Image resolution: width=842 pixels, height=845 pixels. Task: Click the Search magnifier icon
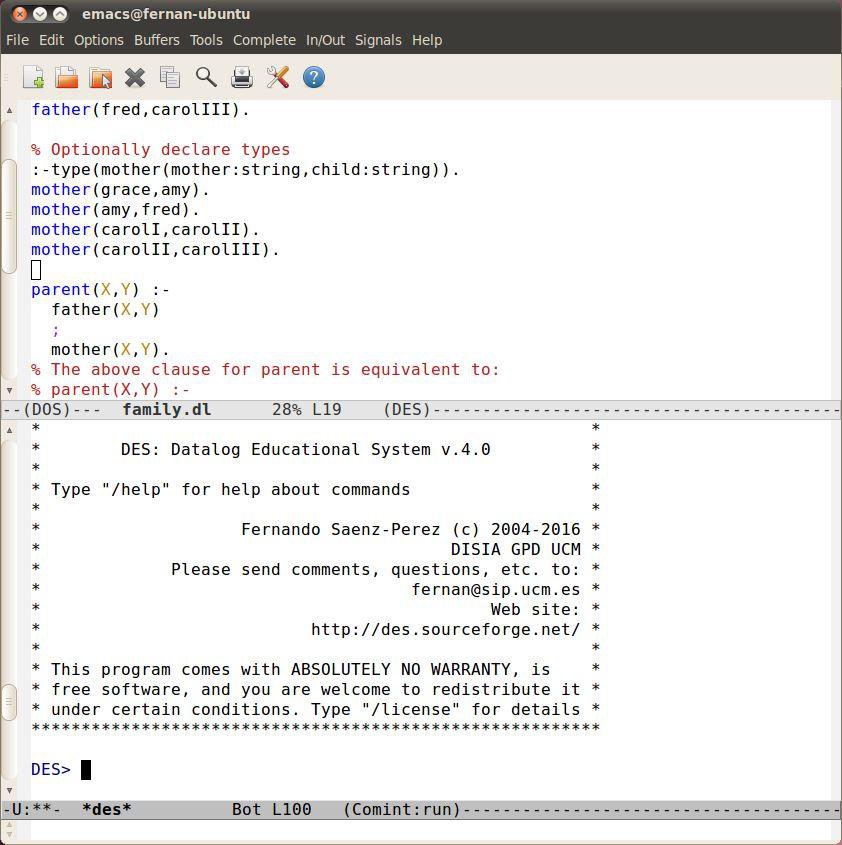tap(206, 77)
